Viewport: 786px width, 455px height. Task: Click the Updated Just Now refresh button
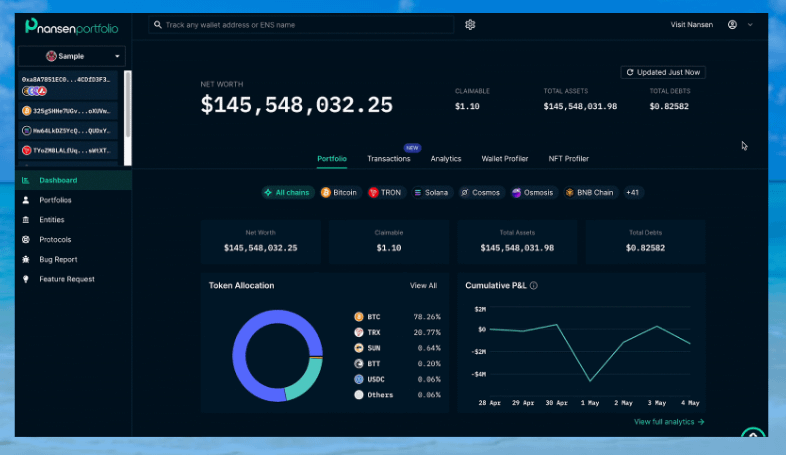coord(662,72)
